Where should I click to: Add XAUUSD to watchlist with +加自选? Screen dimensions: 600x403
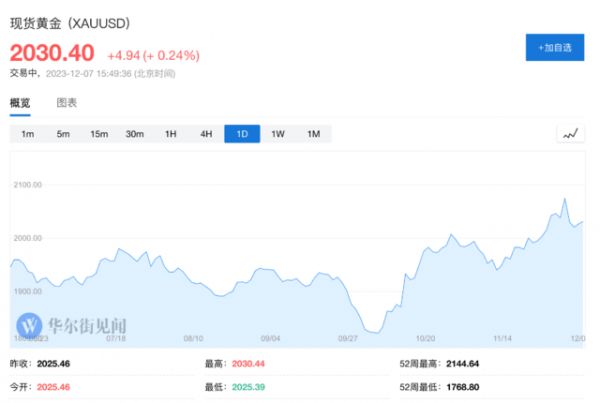click(x=555, y=47)
